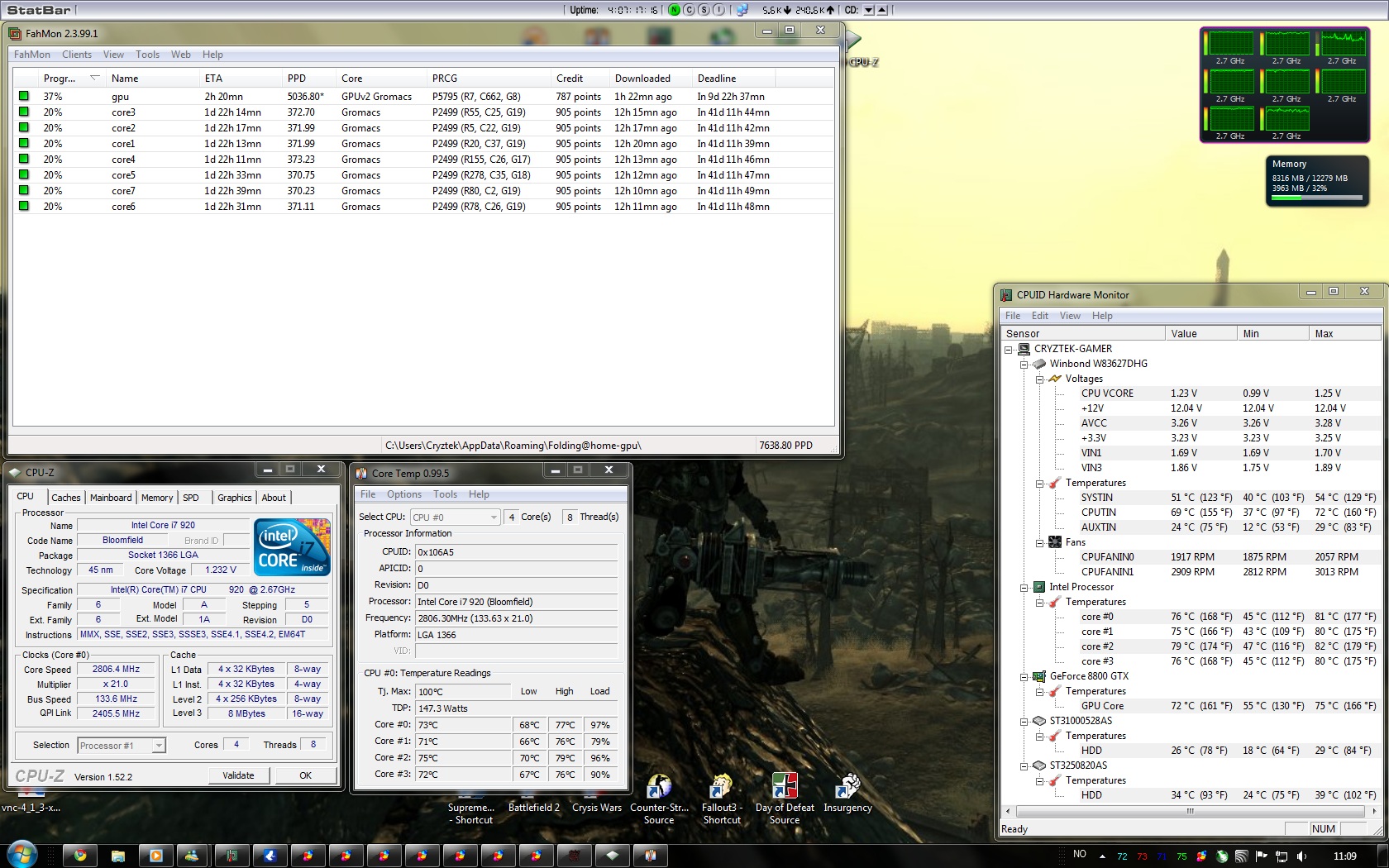Viewport: 1389px width, 868px height.
Task: Open Windows Media Player on the taskbar
Action: 156,856
